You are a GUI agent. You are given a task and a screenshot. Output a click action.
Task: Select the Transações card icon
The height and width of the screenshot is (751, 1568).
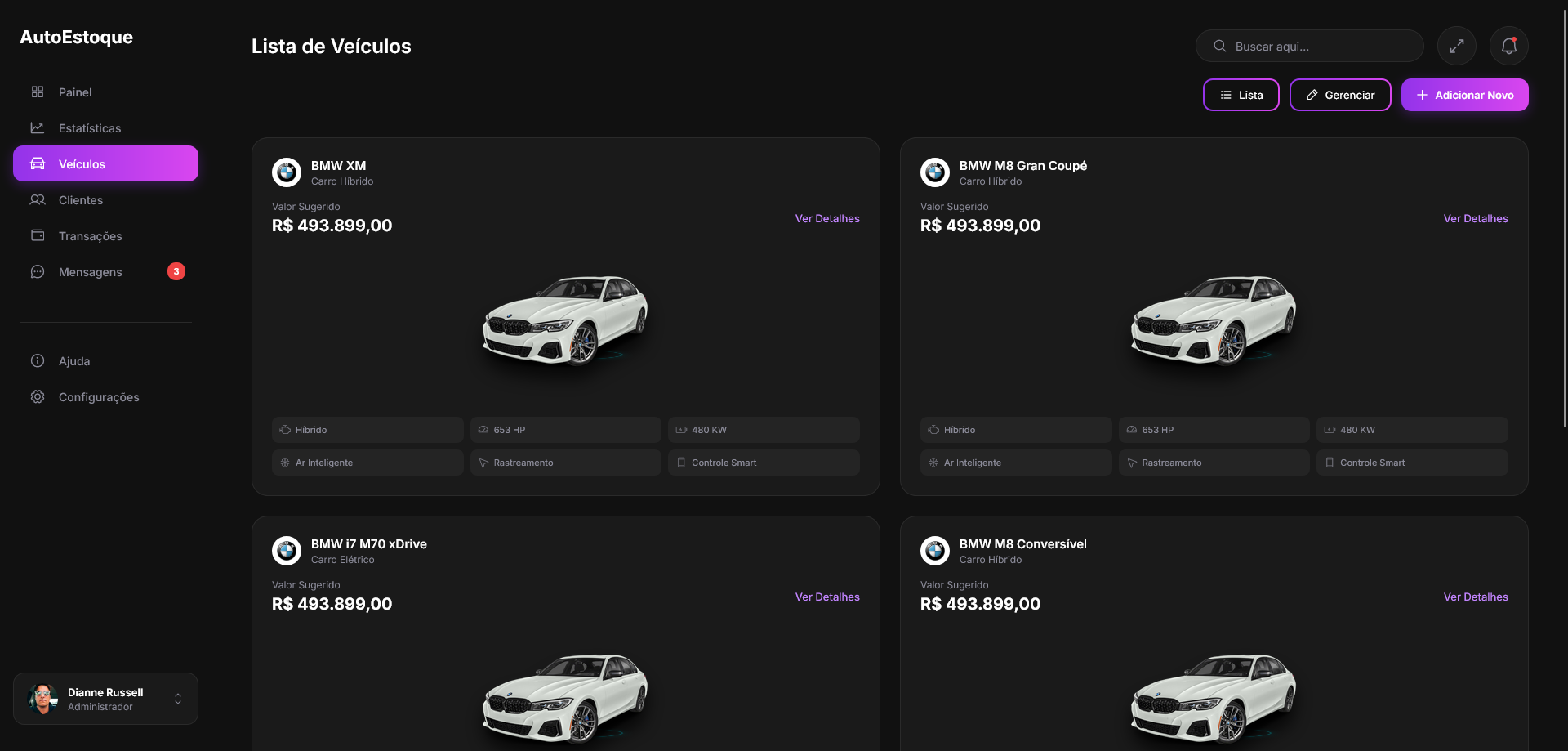coord(37,235)
